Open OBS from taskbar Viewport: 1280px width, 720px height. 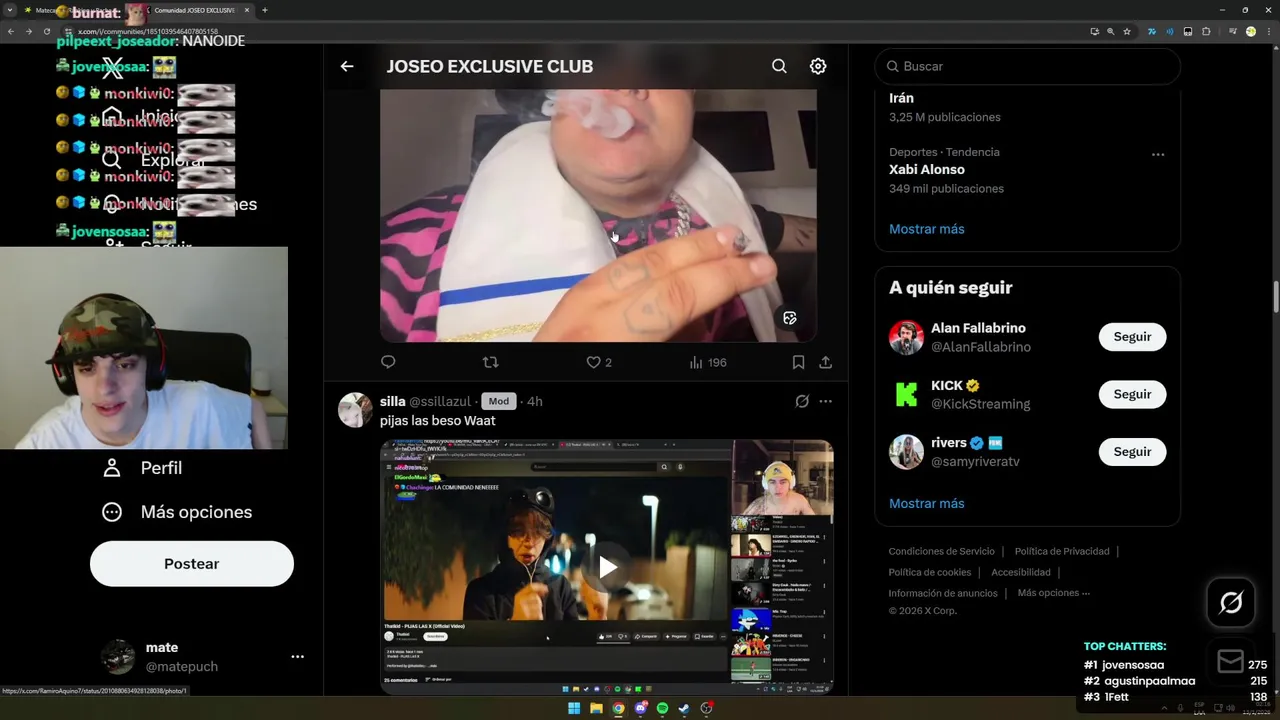[x=707, y=709]
